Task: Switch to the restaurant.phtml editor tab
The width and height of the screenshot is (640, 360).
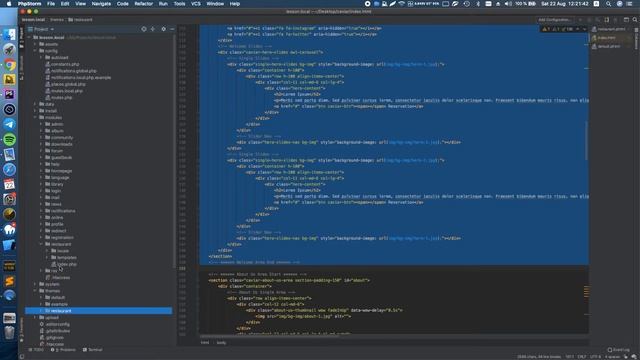Action: click(x=610, y=29)
